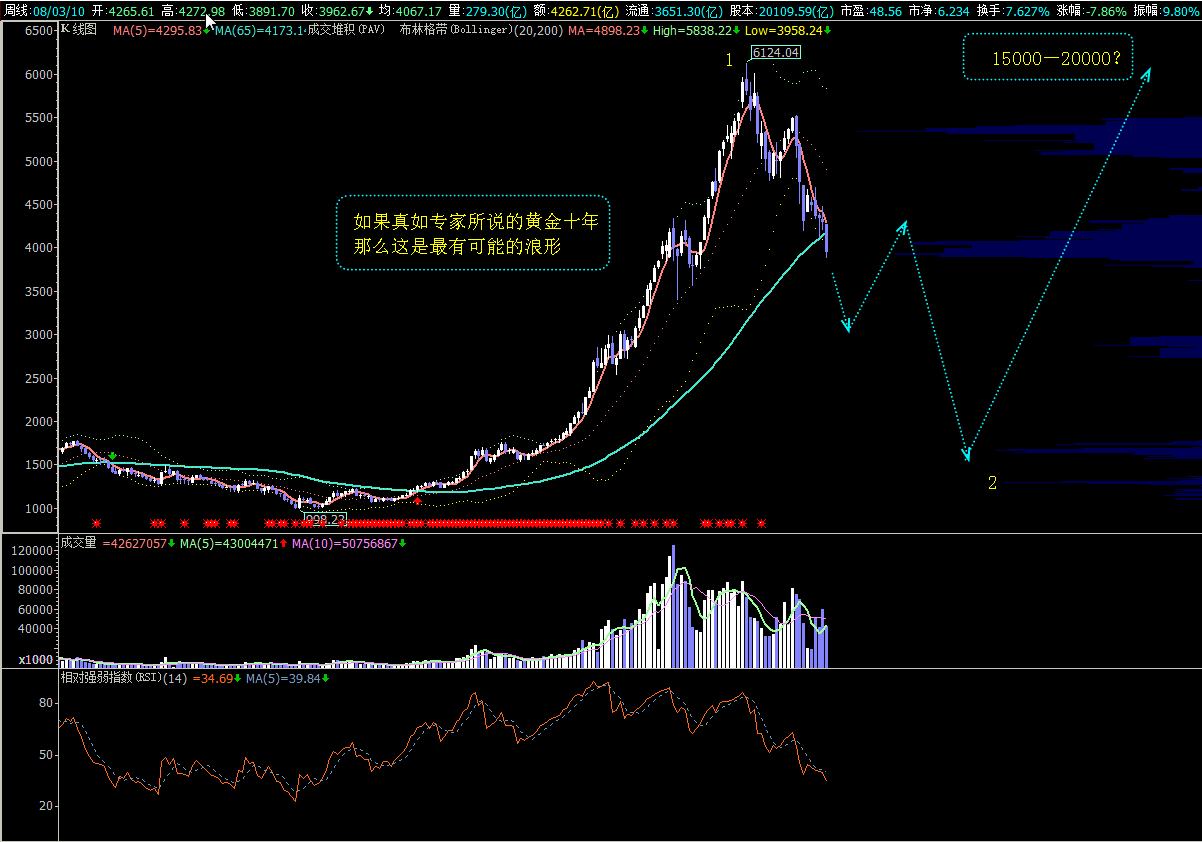The image size is (1202, 842).
Task: Click the 周线 period label at top left
Action: click(x=16, y=10)
